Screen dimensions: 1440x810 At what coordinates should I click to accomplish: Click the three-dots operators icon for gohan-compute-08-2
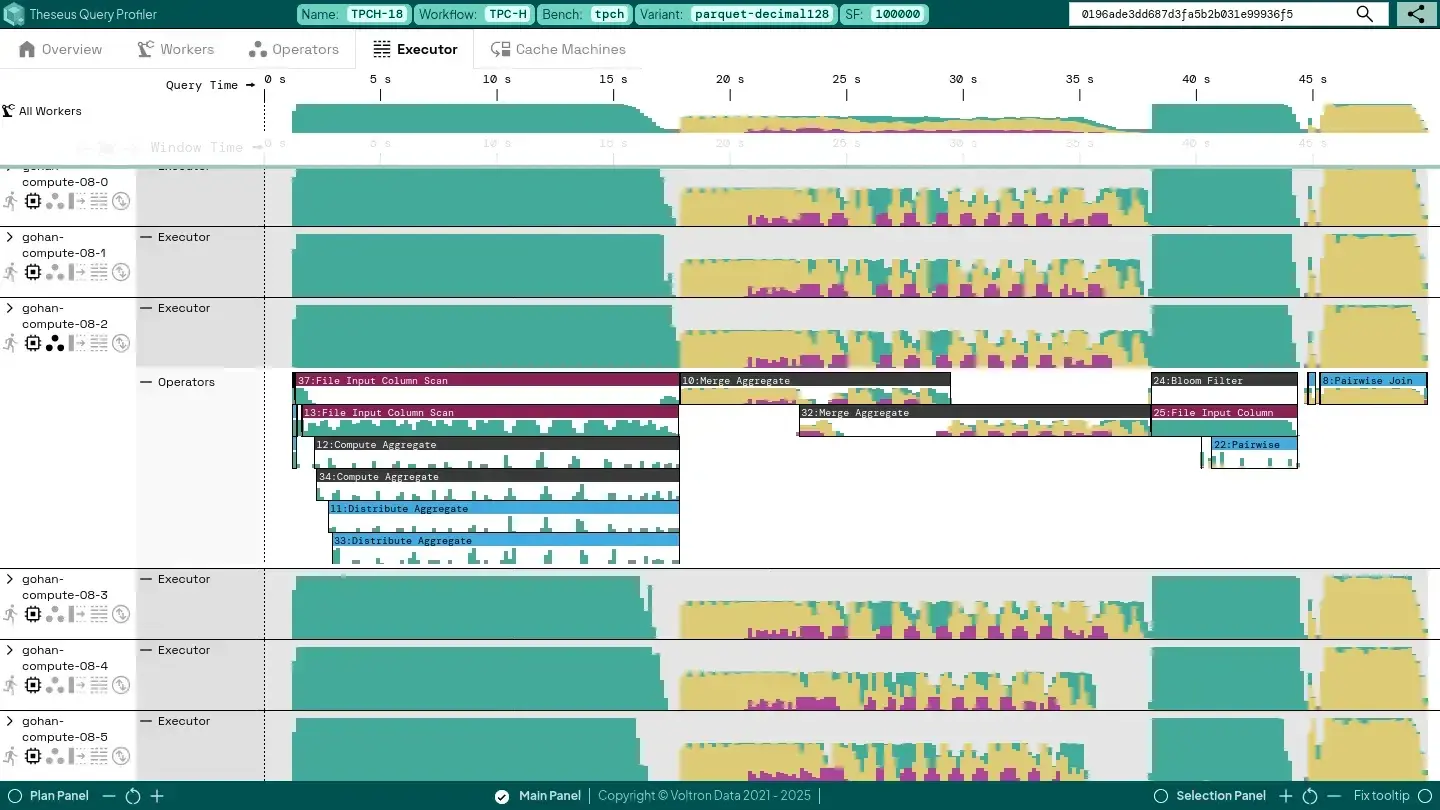[55, 343]
